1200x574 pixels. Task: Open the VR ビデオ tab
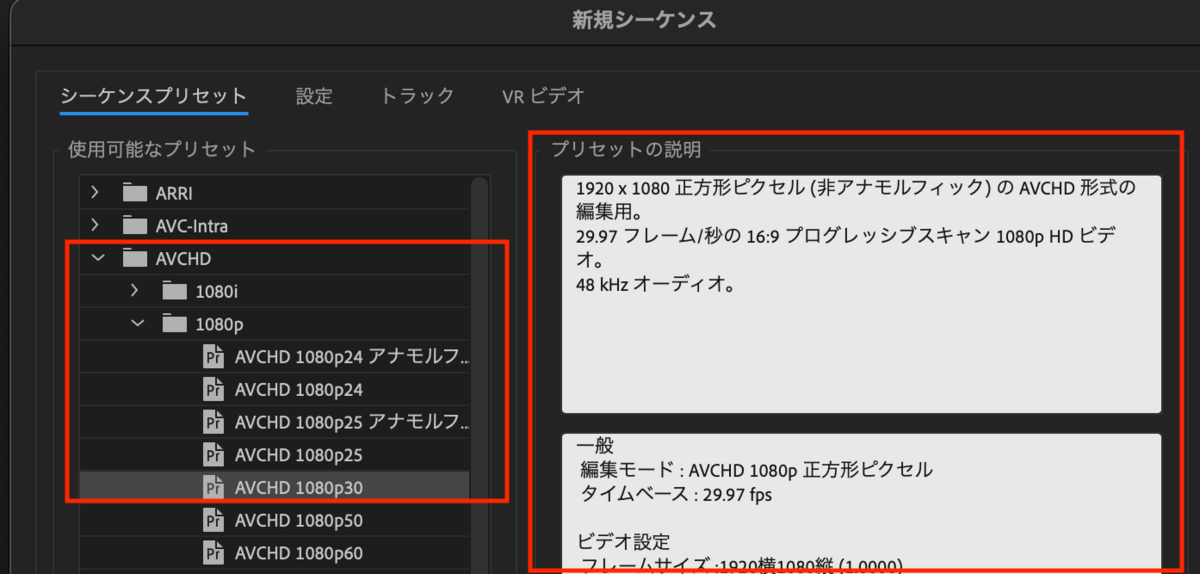click(x=543, y=96)
